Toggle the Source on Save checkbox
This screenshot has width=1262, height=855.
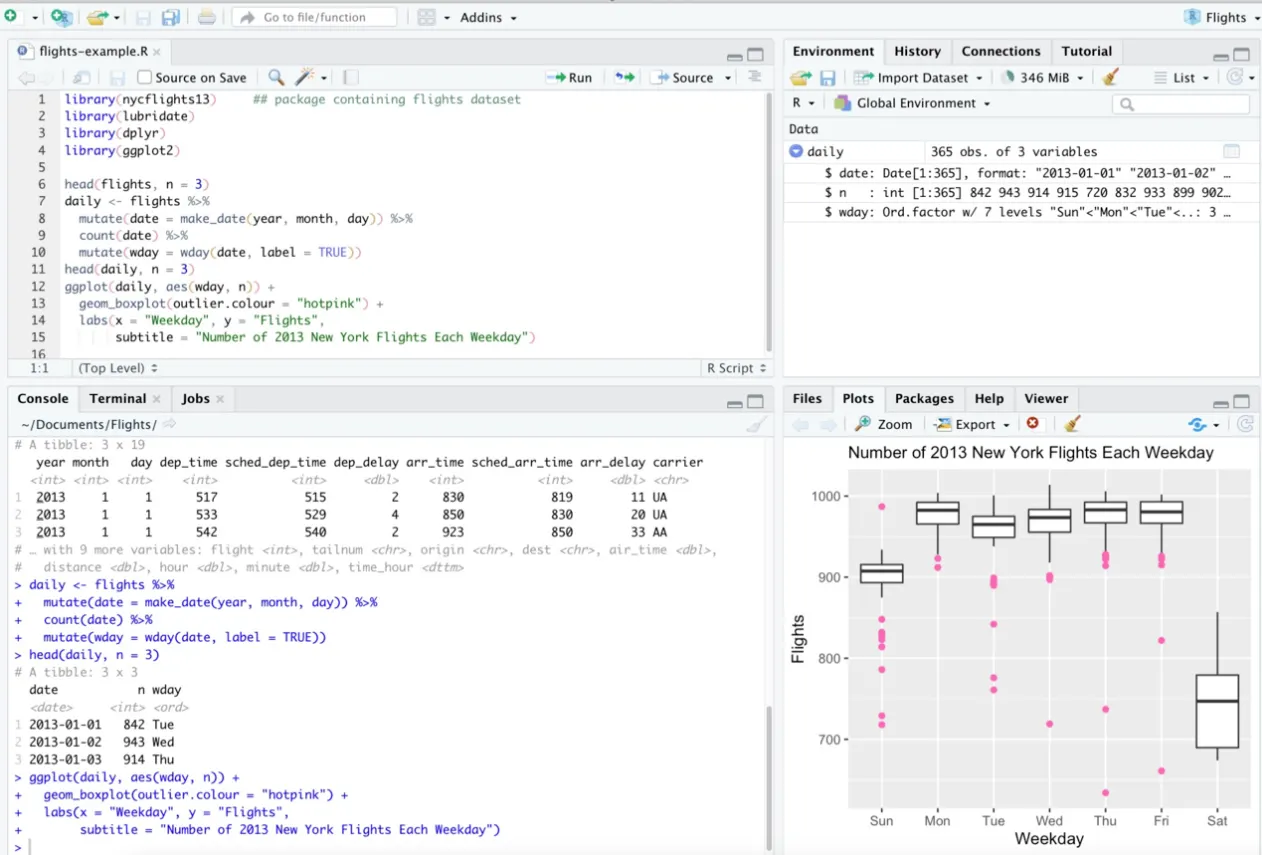(145, 77)
